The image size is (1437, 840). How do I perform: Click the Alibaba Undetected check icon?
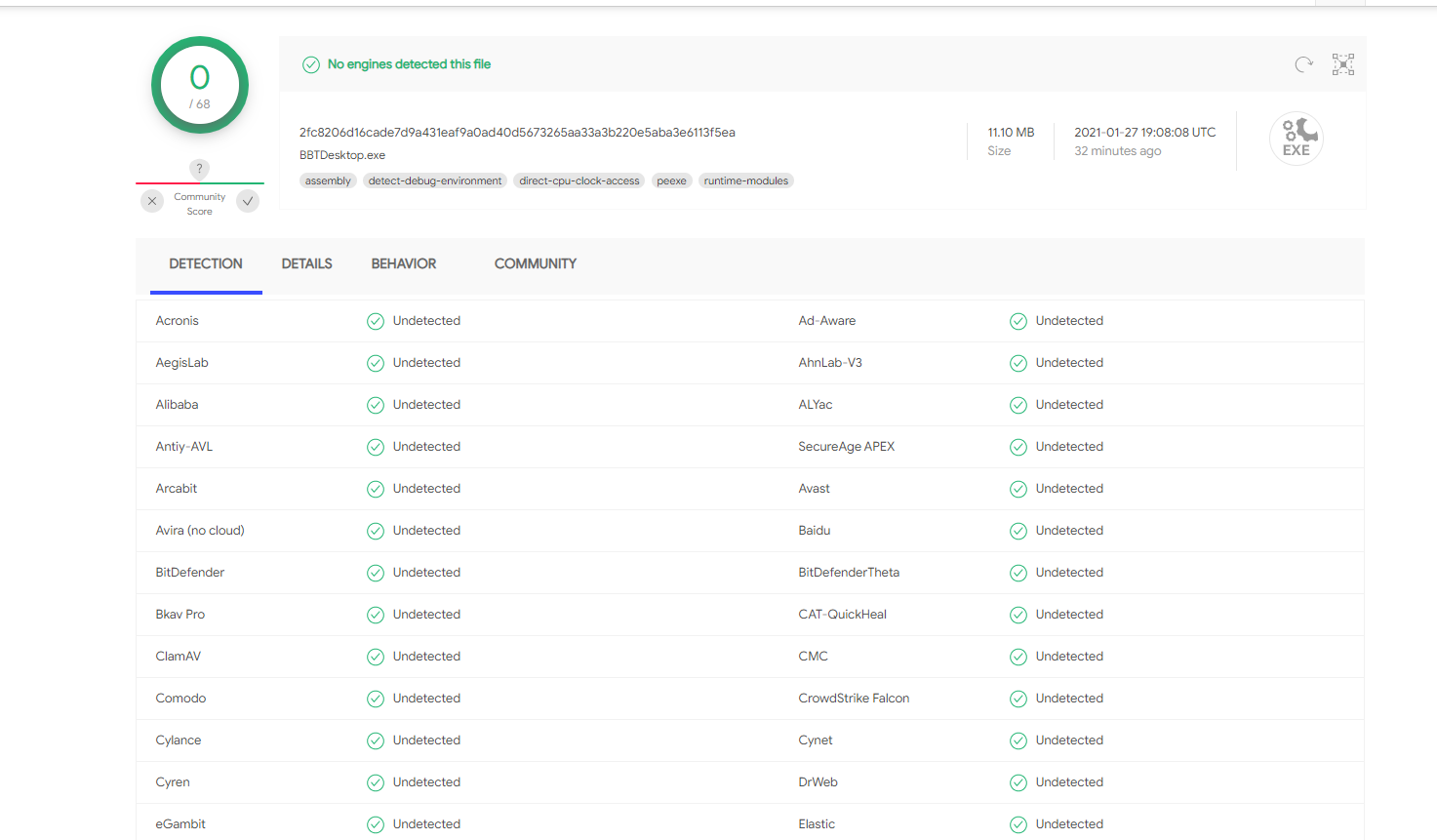(376, 405)
